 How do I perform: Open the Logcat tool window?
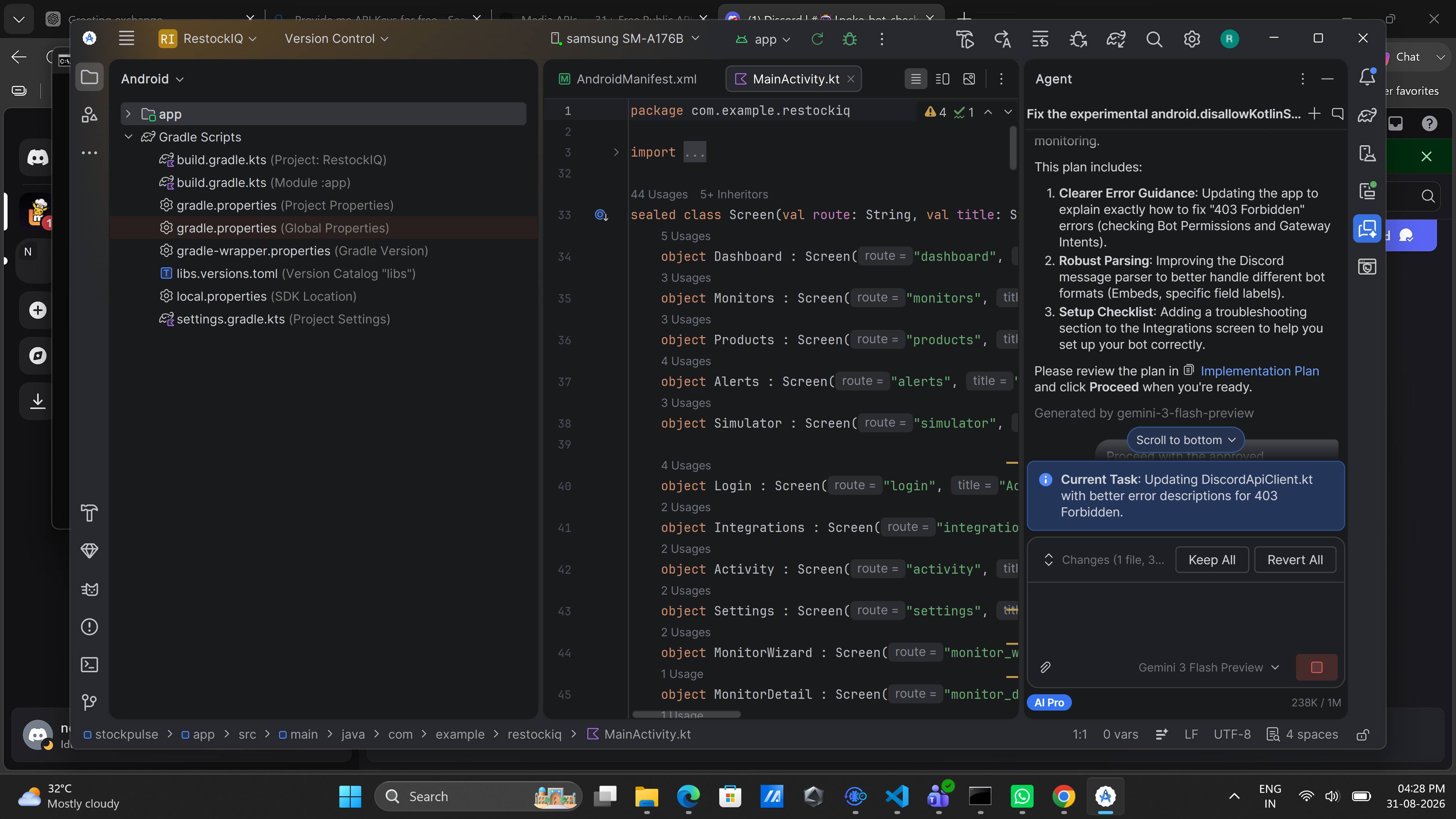pos(89,590)
